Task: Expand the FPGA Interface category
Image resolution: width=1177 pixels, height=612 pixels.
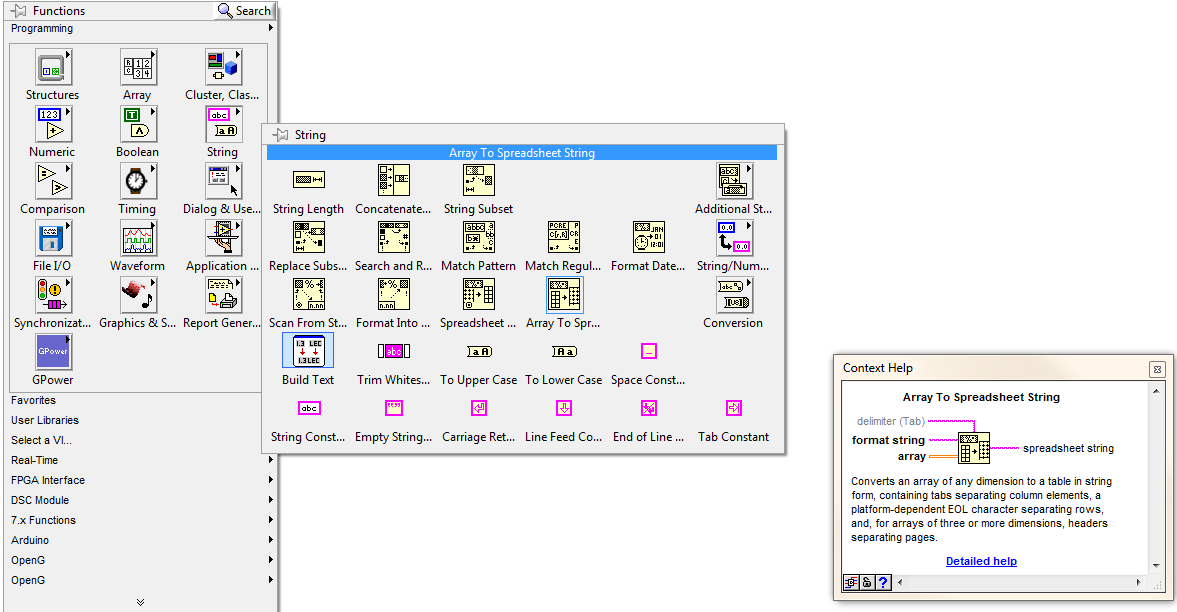Action: pos(140,480)
